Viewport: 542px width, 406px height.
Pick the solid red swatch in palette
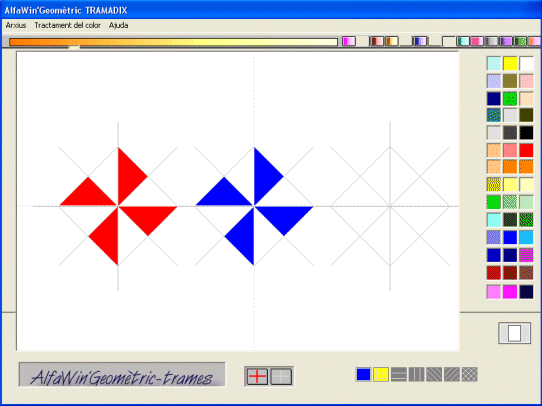pyautogui.click(x=526, y=150)
